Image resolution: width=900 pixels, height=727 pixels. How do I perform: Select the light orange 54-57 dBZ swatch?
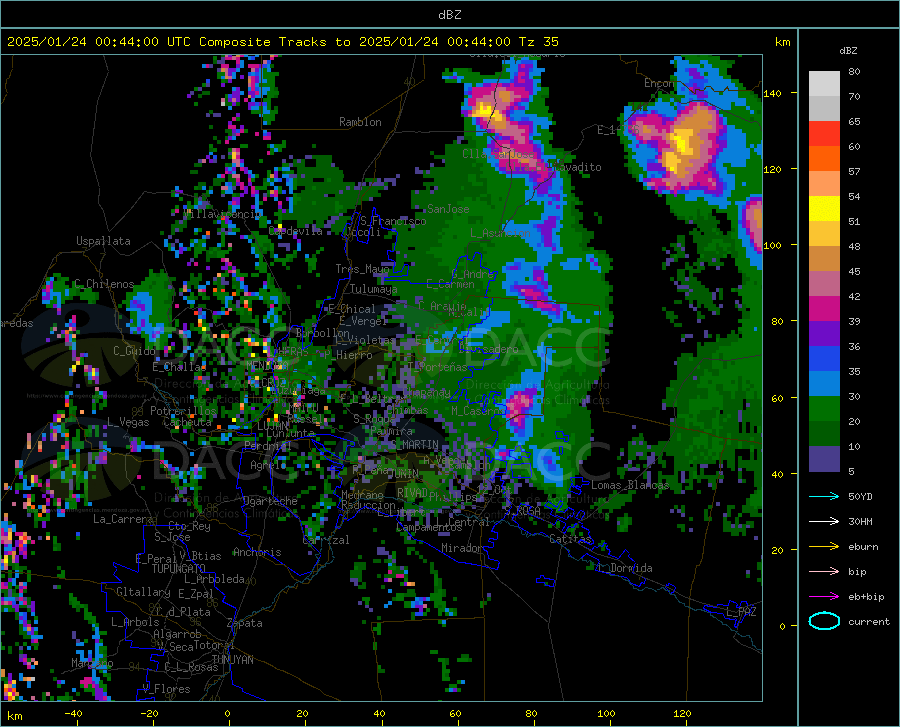tap(824, 184)
